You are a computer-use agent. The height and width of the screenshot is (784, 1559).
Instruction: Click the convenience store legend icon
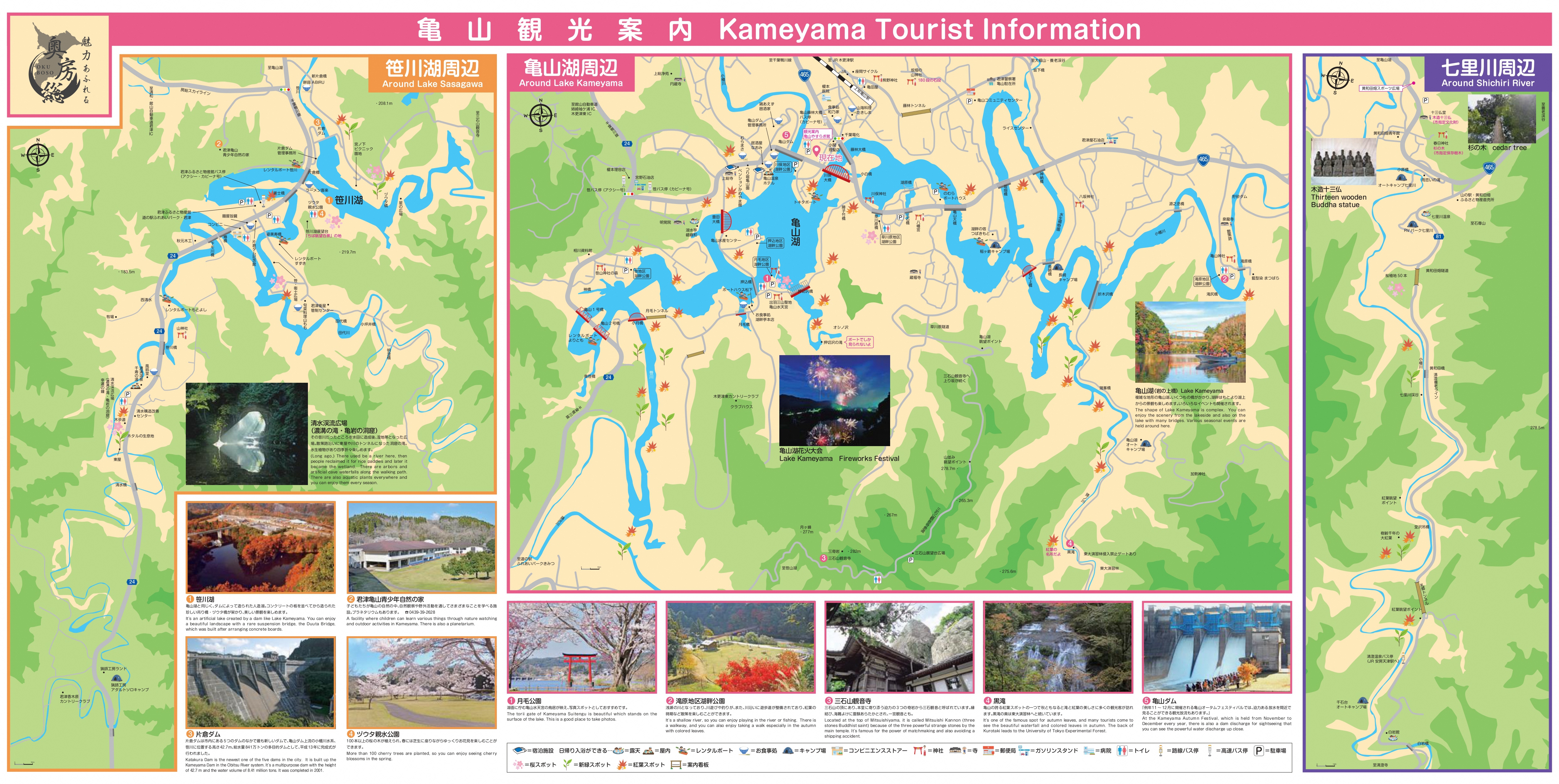838,751
